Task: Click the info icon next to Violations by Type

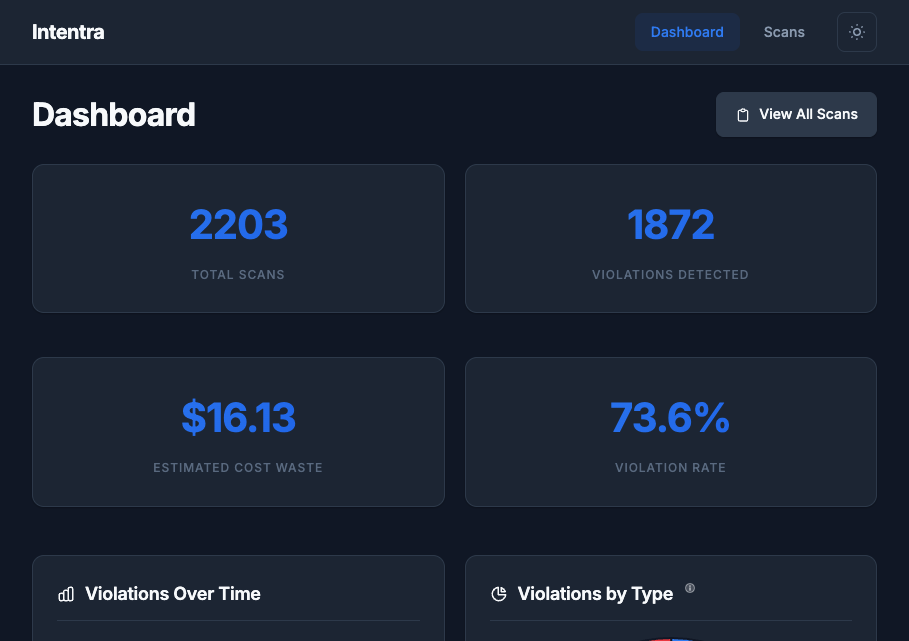Action: [690, 588]
